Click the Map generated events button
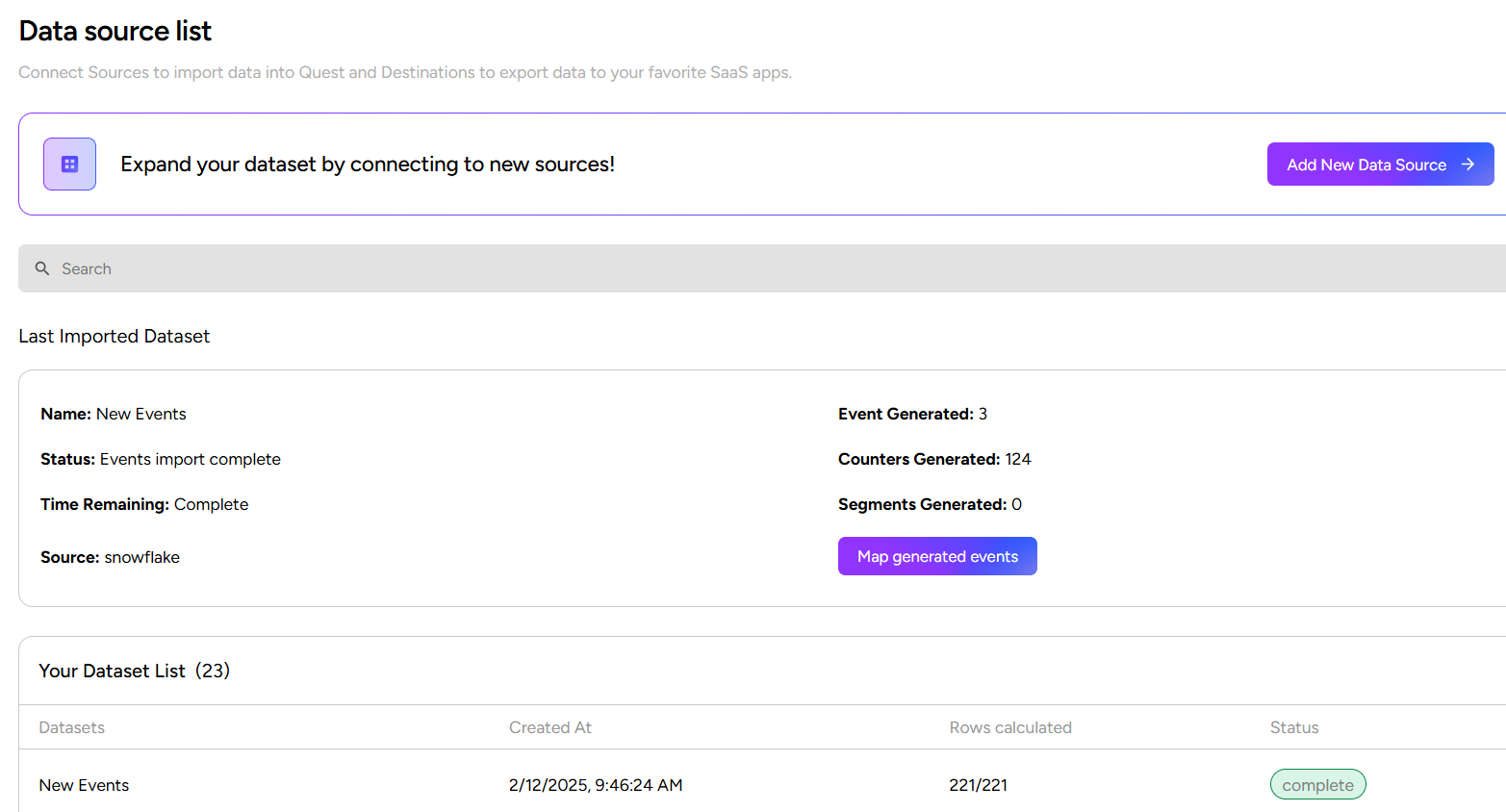The width and height of the screenshot is (1506, 812). click(x=936, y=556)
